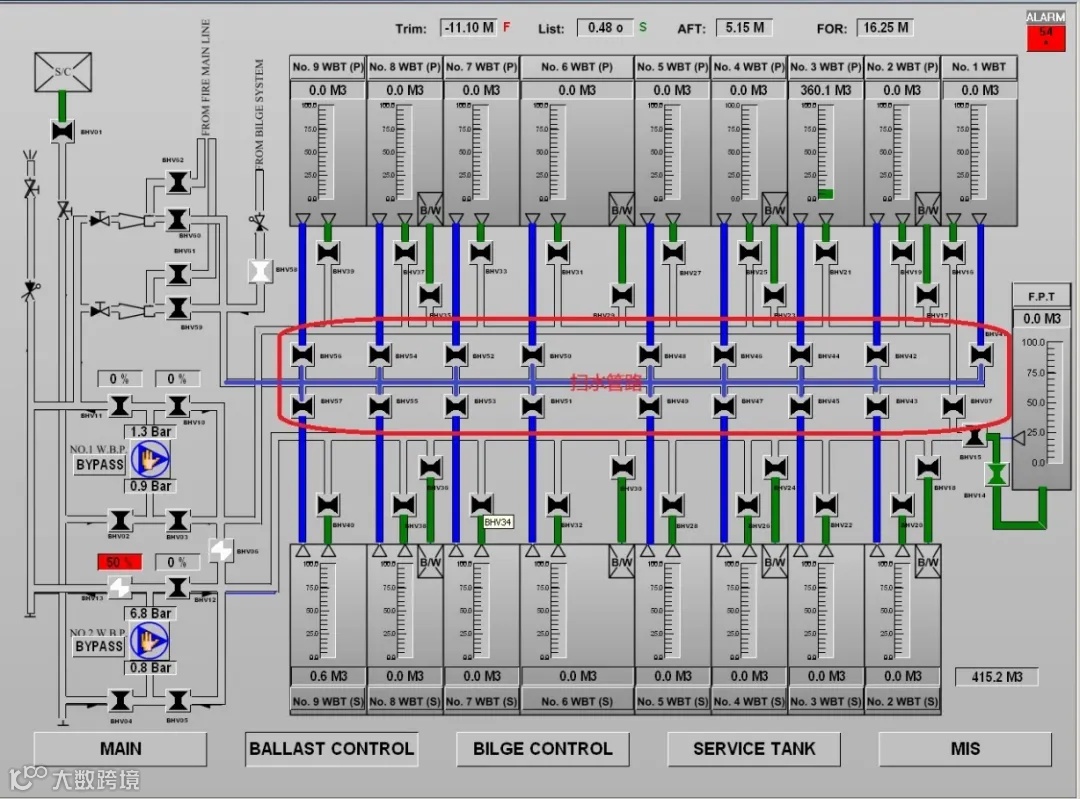The height and width of the screenshot is (799, 1080).
Task: Click valve BHV11 above No.1 ballast pump
Action: click(x=120, y=406)
